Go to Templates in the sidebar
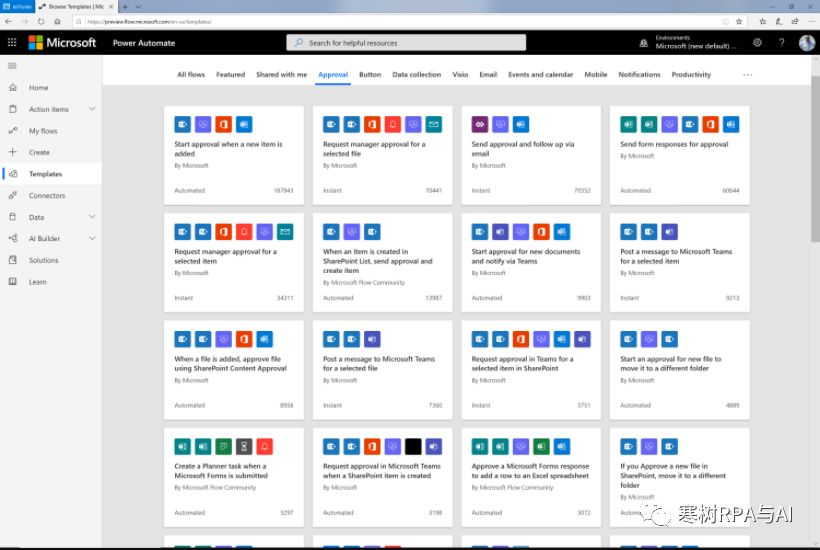This screenshot has height=550, width=820. click(51, 174)
